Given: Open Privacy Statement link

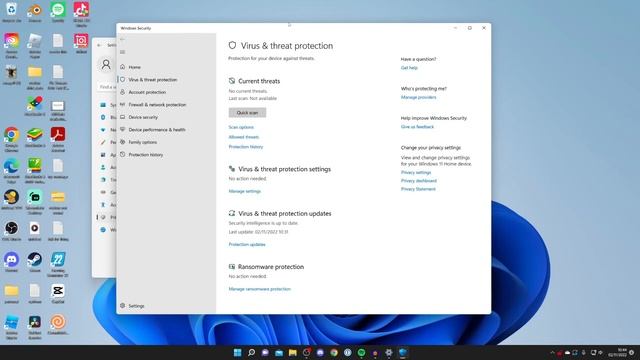Looking at the screenshot, I should pos(418,189).
